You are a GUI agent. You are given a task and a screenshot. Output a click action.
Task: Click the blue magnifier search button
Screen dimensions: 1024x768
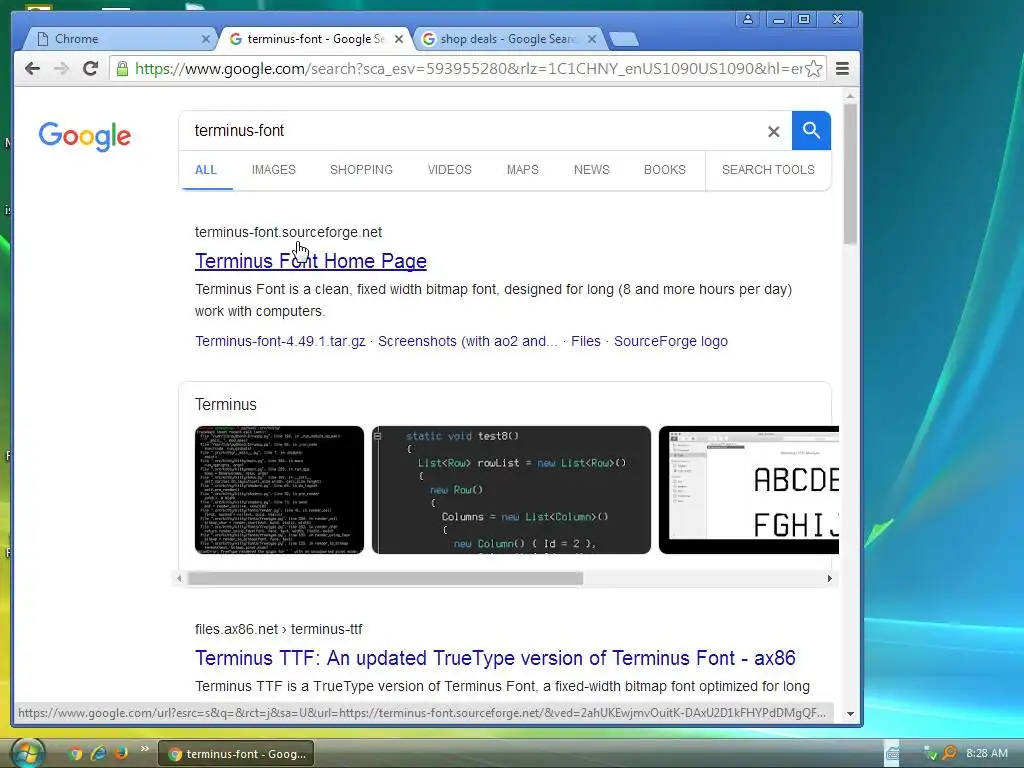pyautogui.click(x=811, y=131)
